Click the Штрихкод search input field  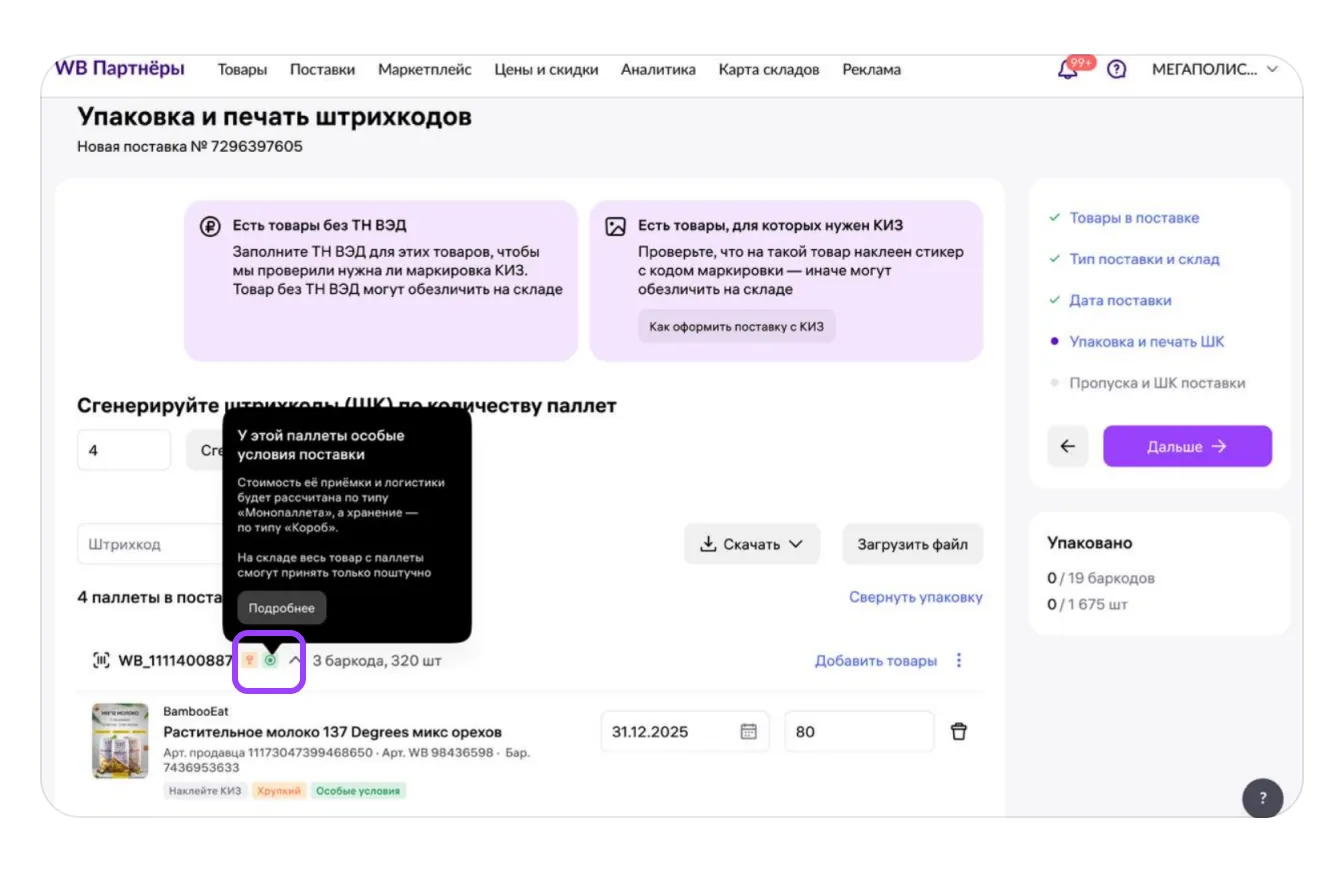tap(150, 545)
